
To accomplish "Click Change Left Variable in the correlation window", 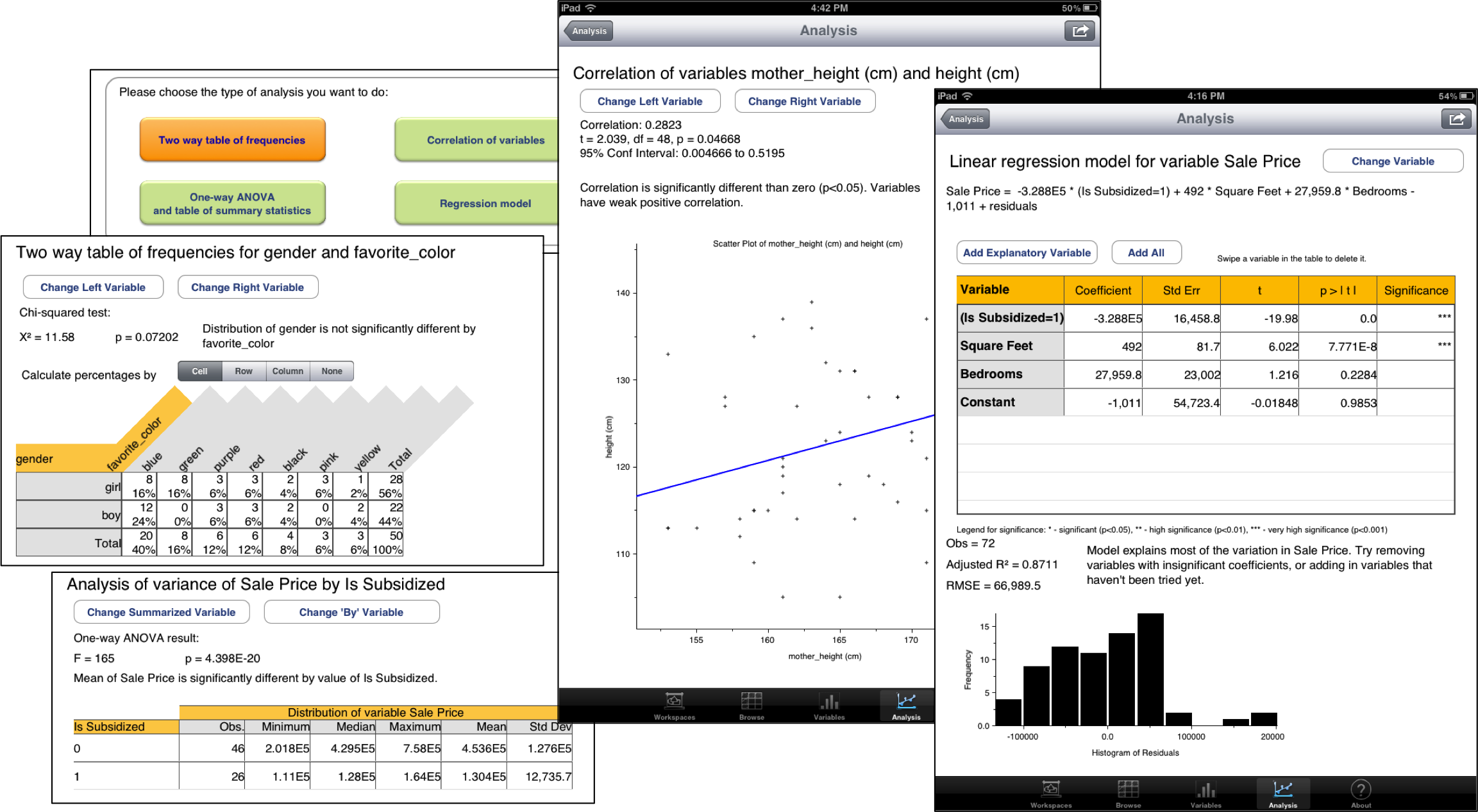I will (650, 101).
